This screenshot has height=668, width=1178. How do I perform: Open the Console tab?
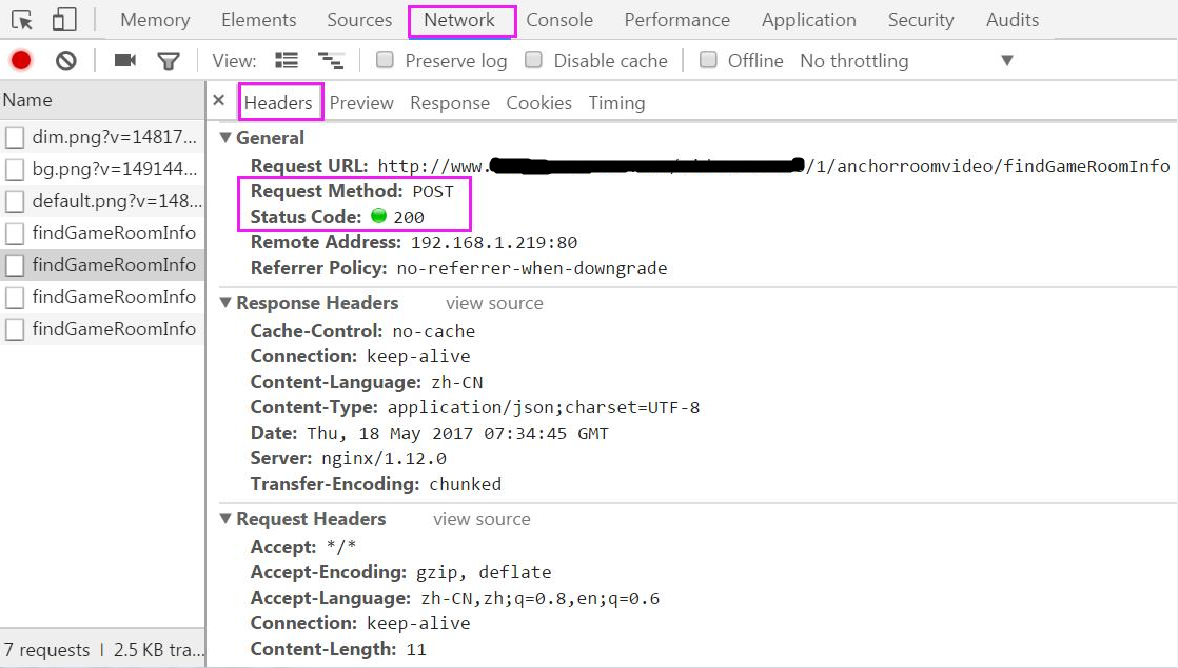pos(559,20)
